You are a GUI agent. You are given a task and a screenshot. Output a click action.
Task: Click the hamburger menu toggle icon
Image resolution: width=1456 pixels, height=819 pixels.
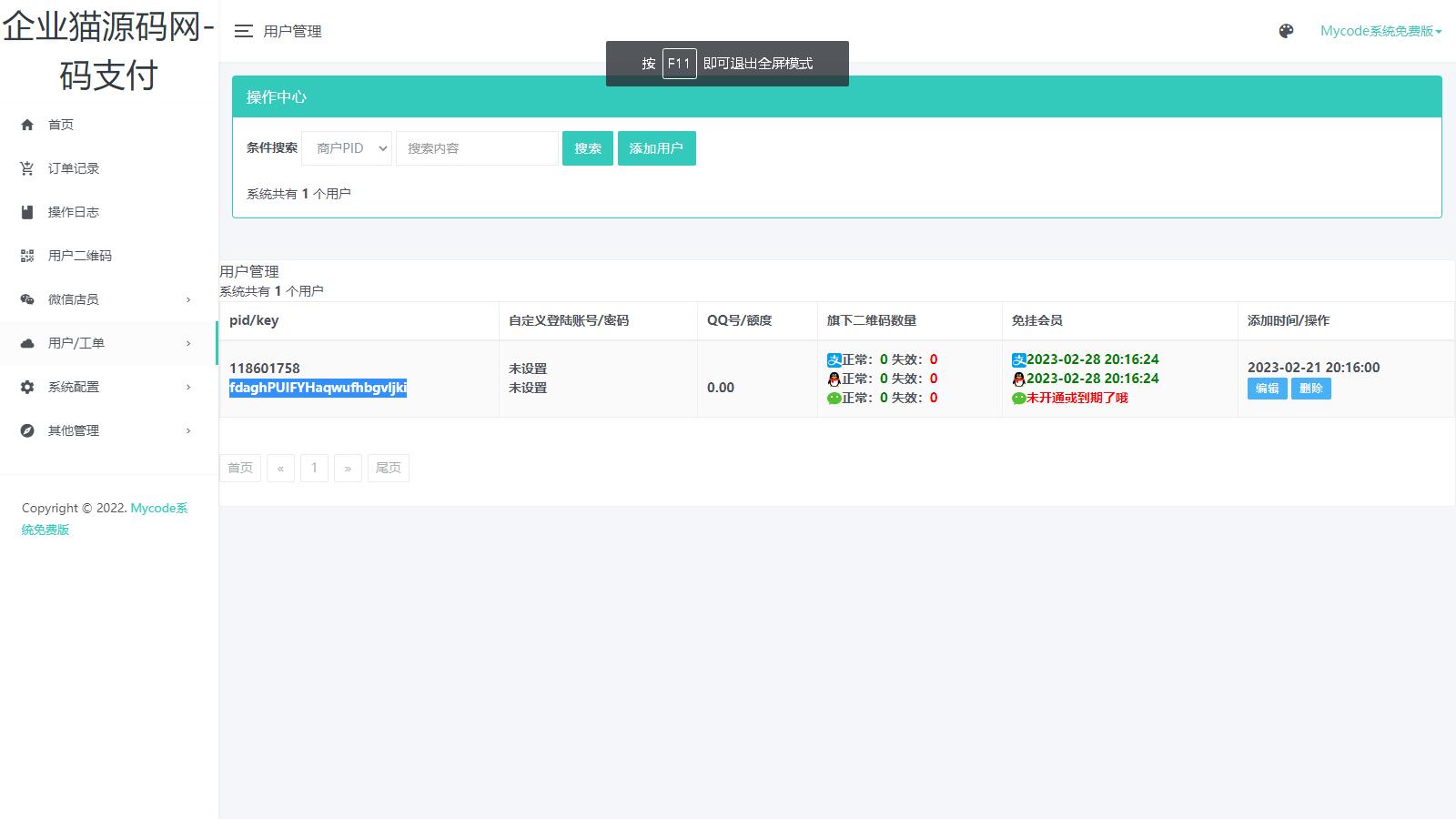click(243, 31)
